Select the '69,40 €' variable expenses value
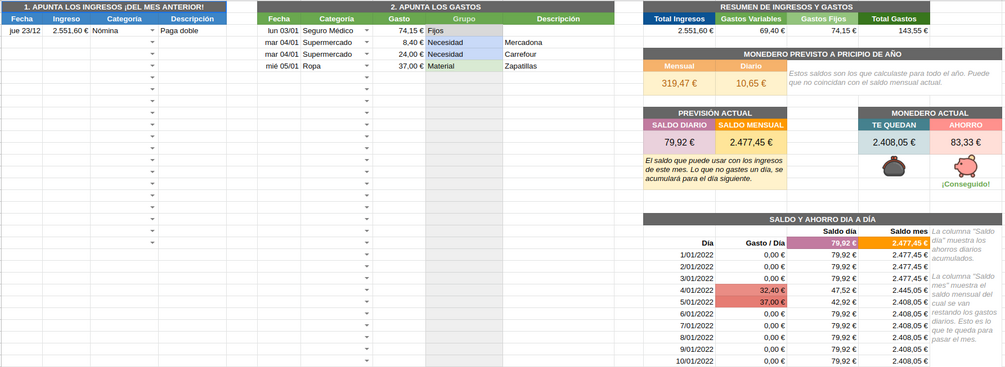 click(751, 30)
